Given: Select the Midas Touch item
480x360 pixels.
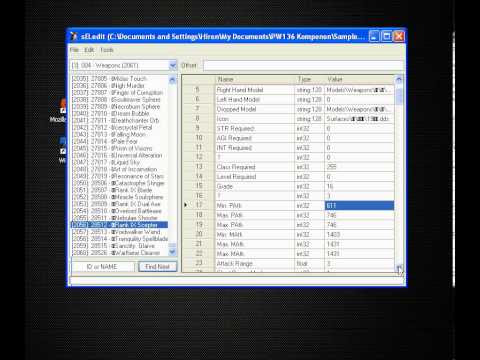Looking at the screenshot, I should (119, 79).
